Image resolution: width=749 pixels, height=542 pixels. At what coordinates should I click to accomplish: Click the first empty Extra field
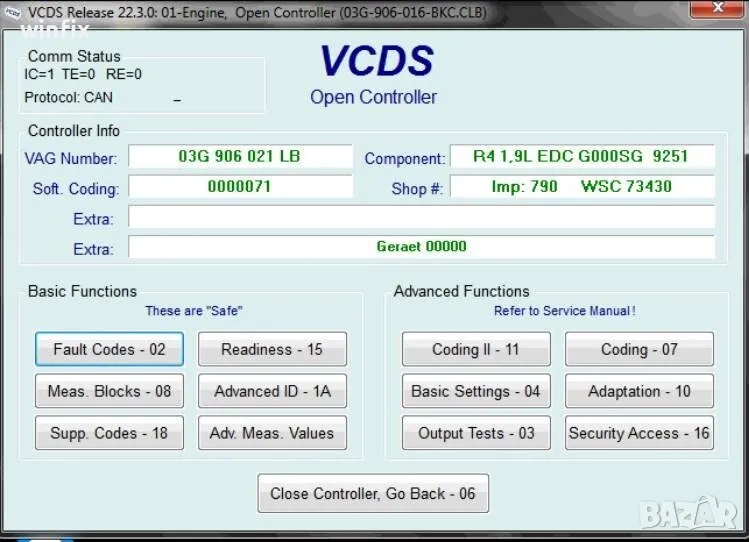(421, 218)
